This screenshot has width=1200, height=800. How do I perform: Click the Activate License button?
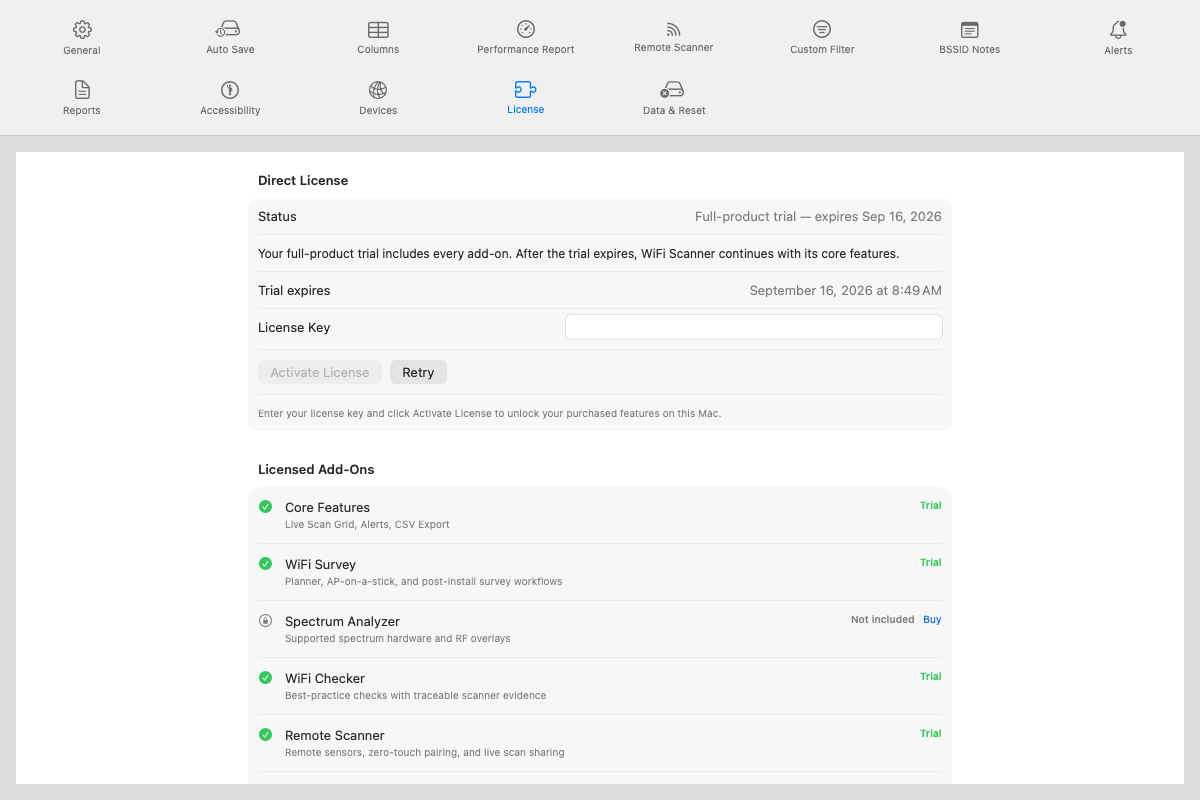pos(320,372)
